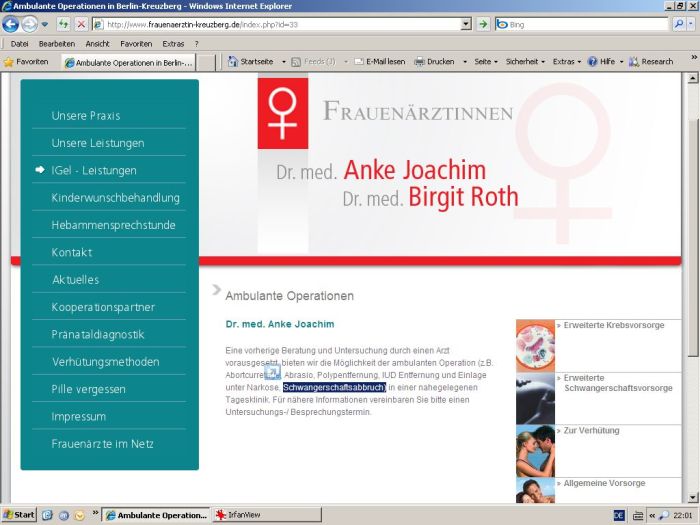The height and width of the screenshot is (525, 700).
Task: Click the pregnancy belly thumbnail image
Action: click(x=535, y=399)
